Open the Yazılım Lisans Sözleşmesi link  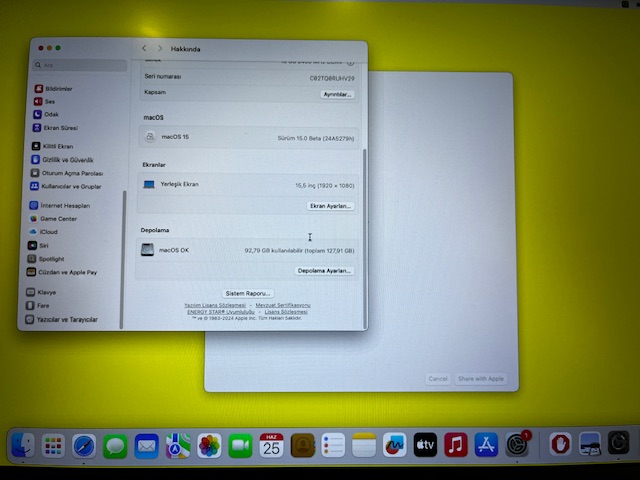click(215, 304)
